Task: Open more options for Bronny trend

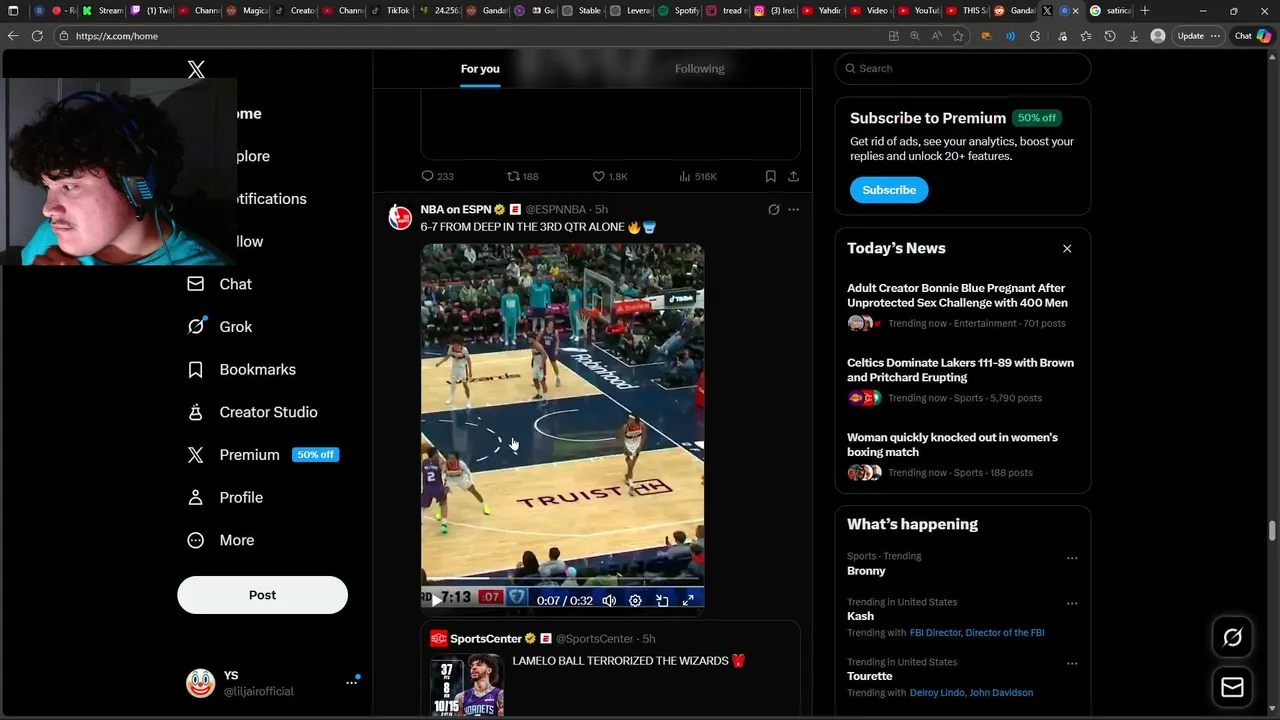Action: [1072, 558]
